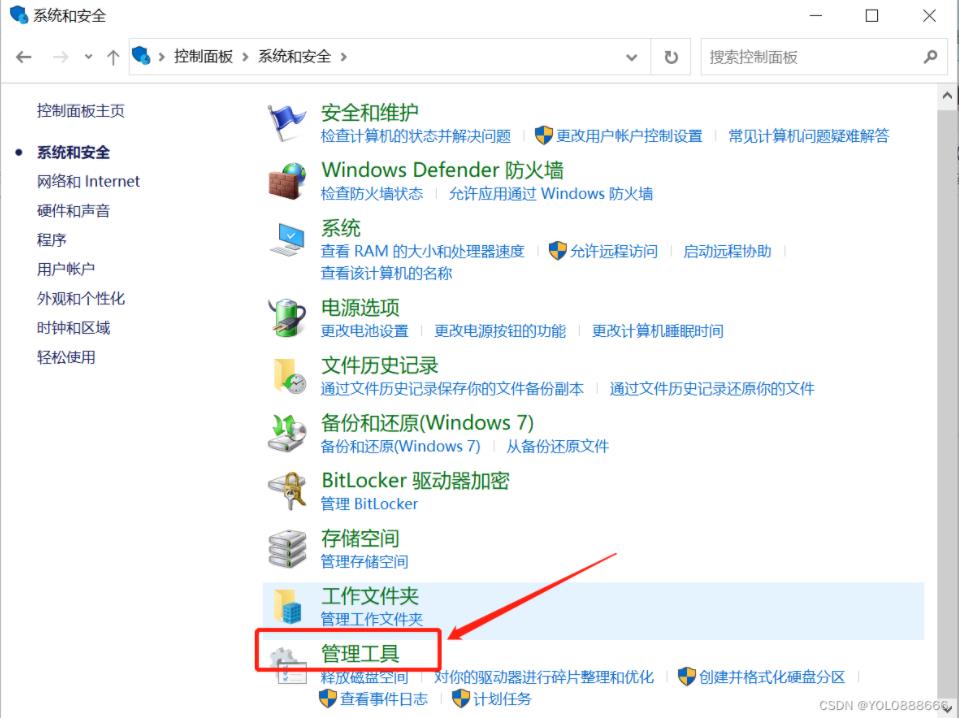Click the title bar system and security icon
The height and width of the screenshot is (718, 959).
pos(19,14)
